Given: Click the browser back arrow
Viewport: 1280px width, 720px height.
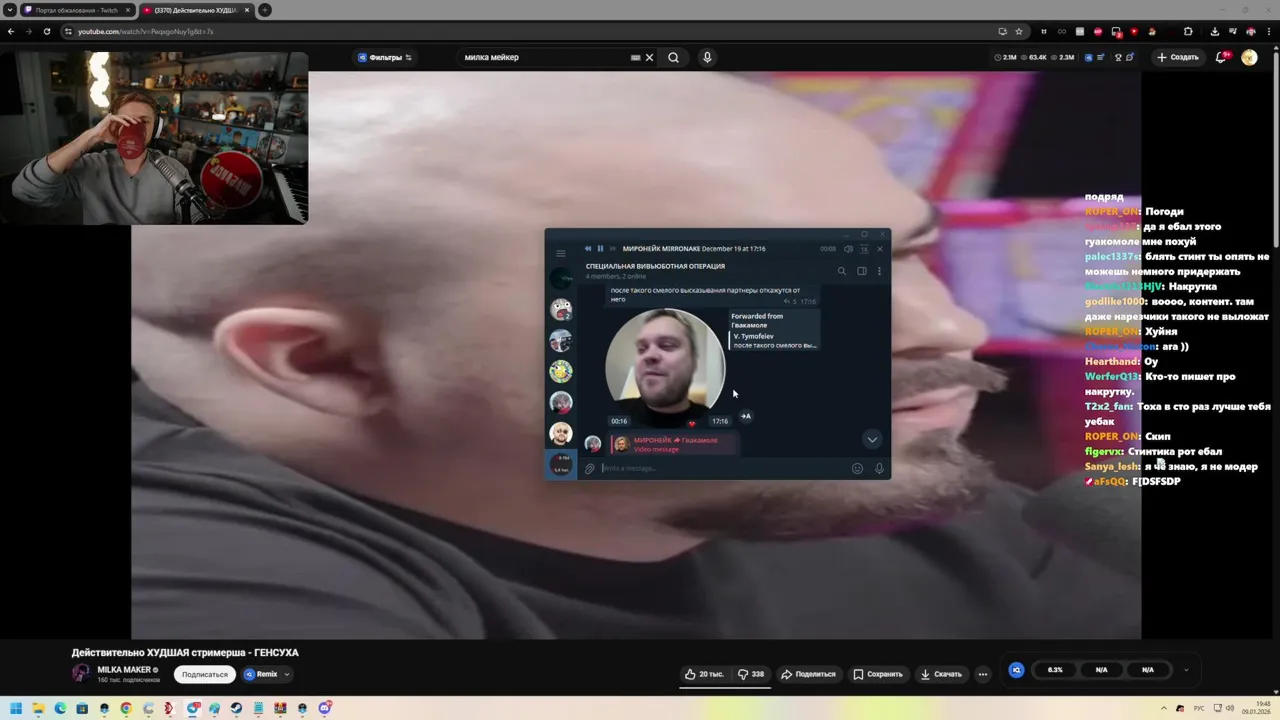Looking at the screenshot, I should [11, 31].
